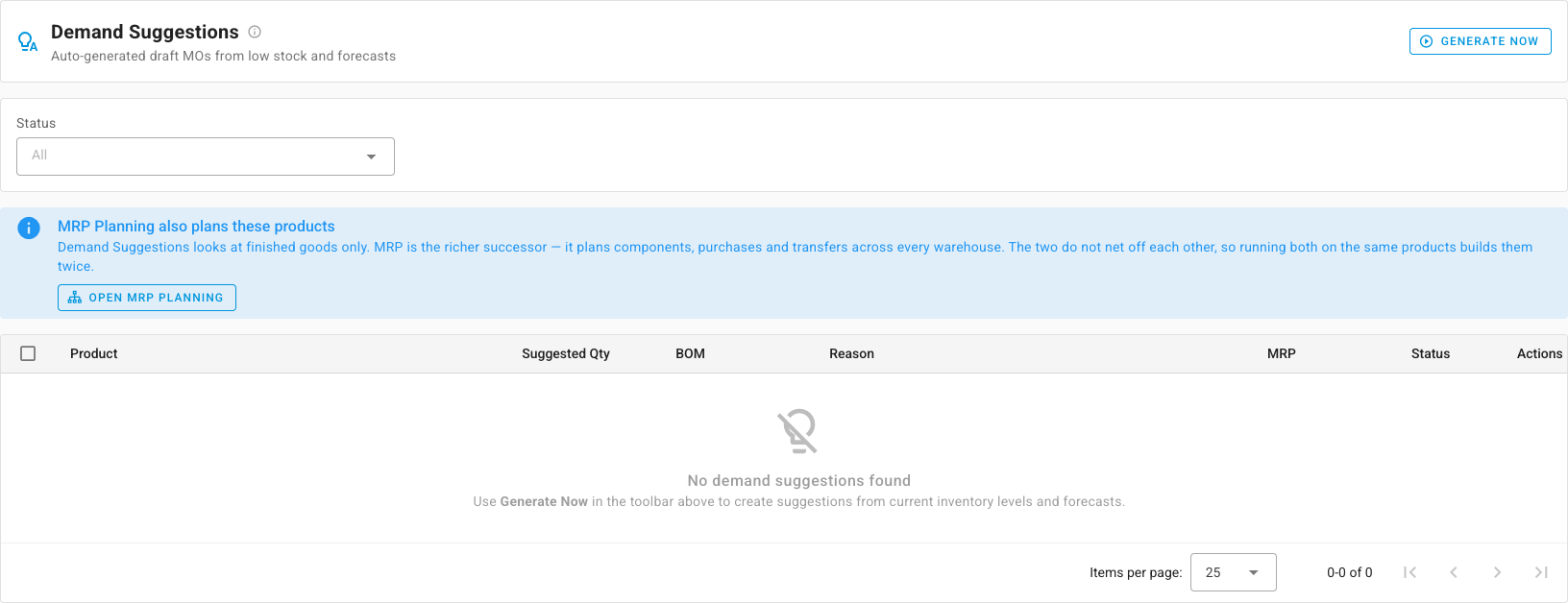
Task: Click the '0-0 of 0' pagination range text
Action: 1350,572
